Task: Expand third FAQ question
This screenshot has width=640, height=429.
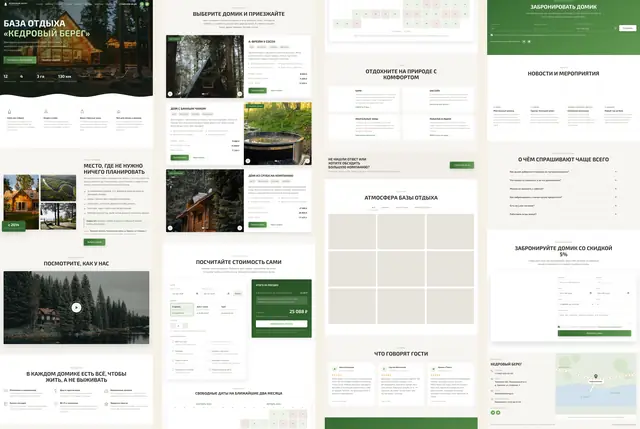Action: click(563, 189)
